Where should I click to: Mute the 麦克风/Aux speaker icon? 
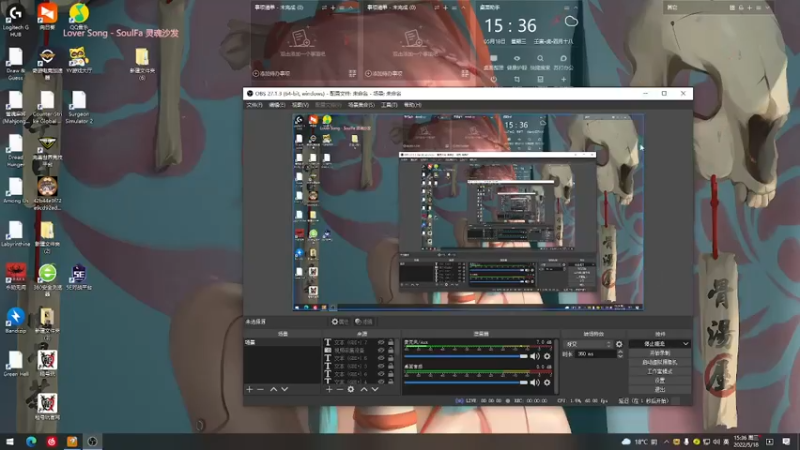[x=534, y=356]
